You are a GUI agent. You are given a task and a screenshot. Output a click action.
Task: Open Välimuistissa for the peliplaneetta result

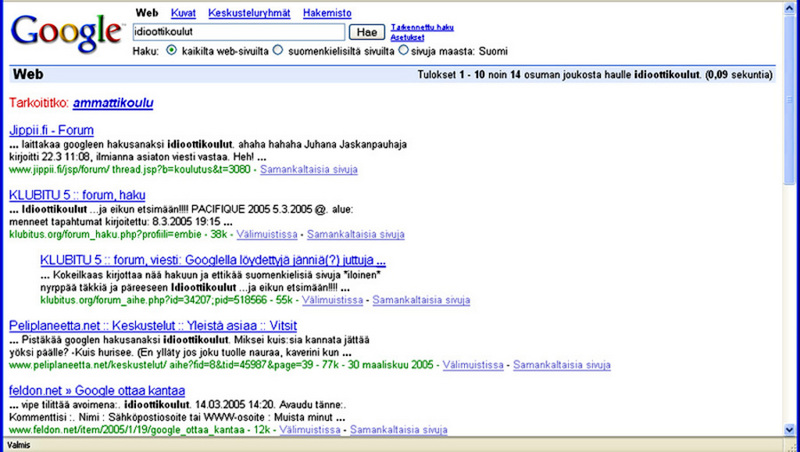[473, 365]
